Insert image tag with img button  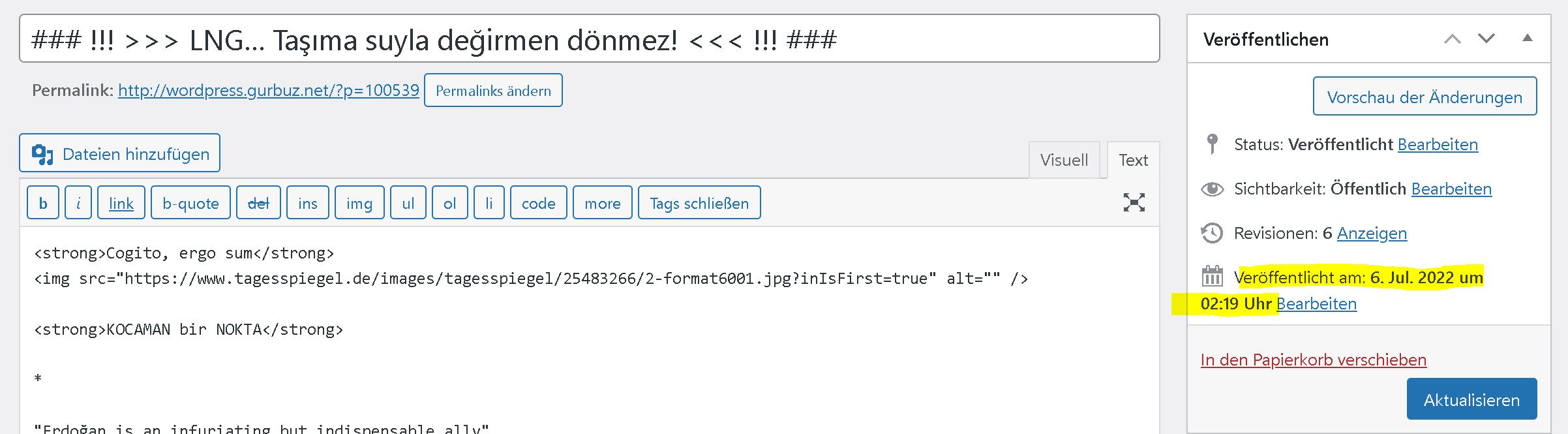tap(359, 203)
